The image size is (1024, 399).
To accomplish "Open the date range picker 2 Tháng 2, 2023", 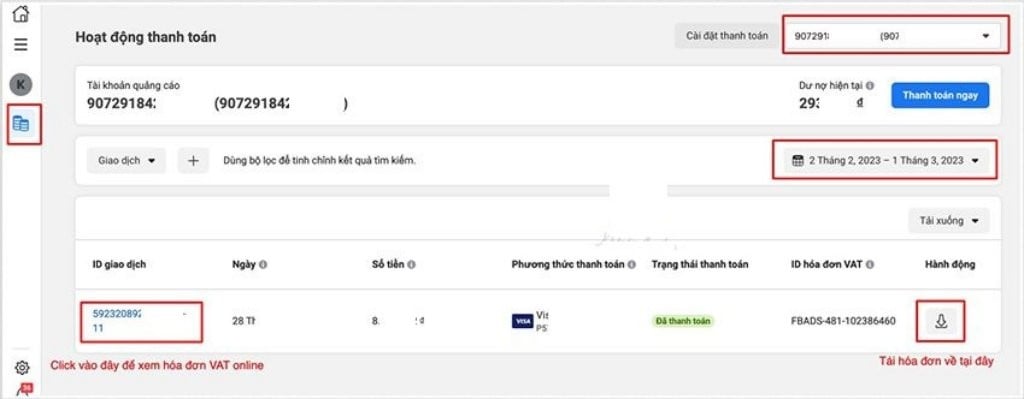I will [886, 161].
